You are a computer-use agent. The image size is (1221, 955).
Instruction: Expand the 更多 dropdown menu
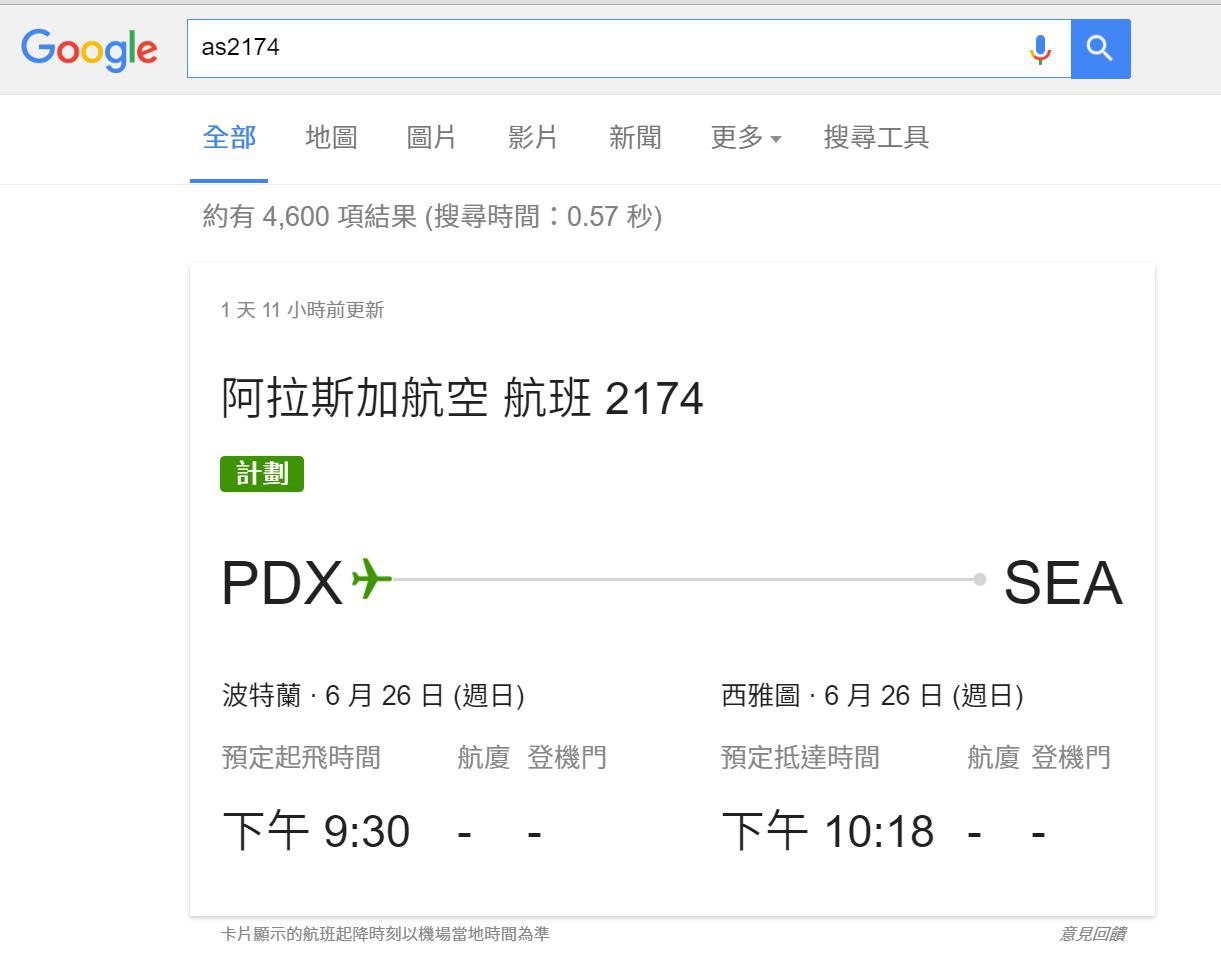pos(737,137)
